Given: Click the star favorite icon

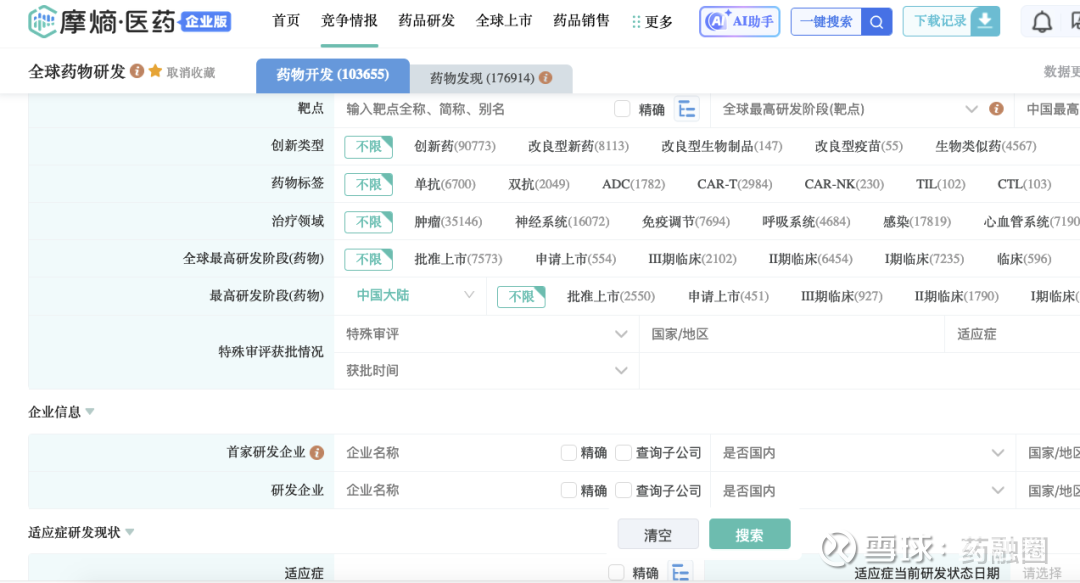Looking at the screenshot, I should pyautogui.click(x=156, y=71).
